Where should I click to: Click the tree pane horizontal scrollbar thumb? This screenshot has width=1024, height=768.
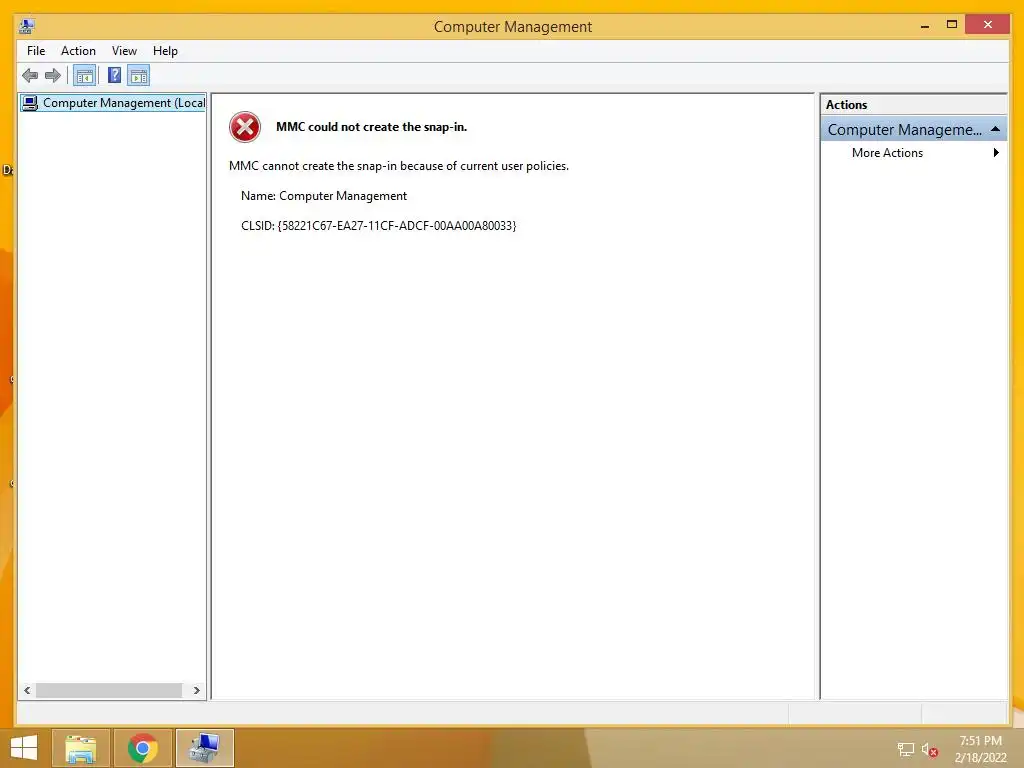(x=109, y=690)
